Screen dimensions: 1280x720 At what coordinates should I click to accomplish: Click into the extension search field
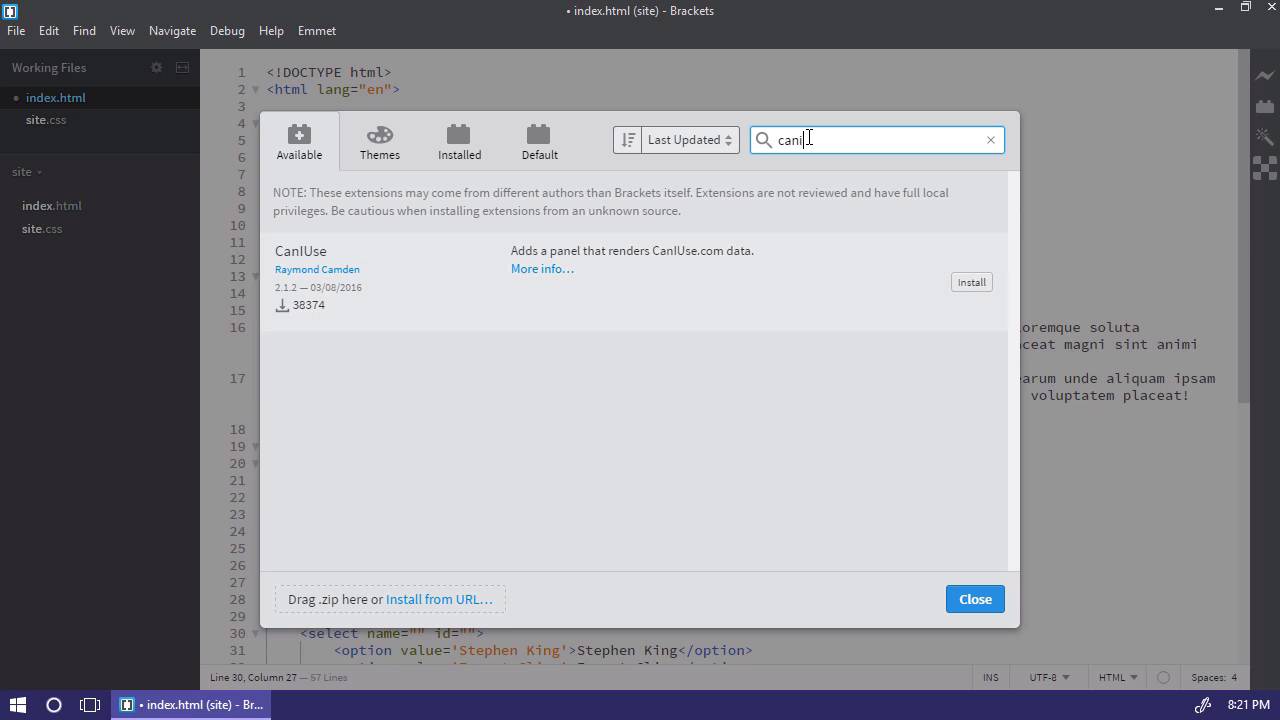(877, 140)
